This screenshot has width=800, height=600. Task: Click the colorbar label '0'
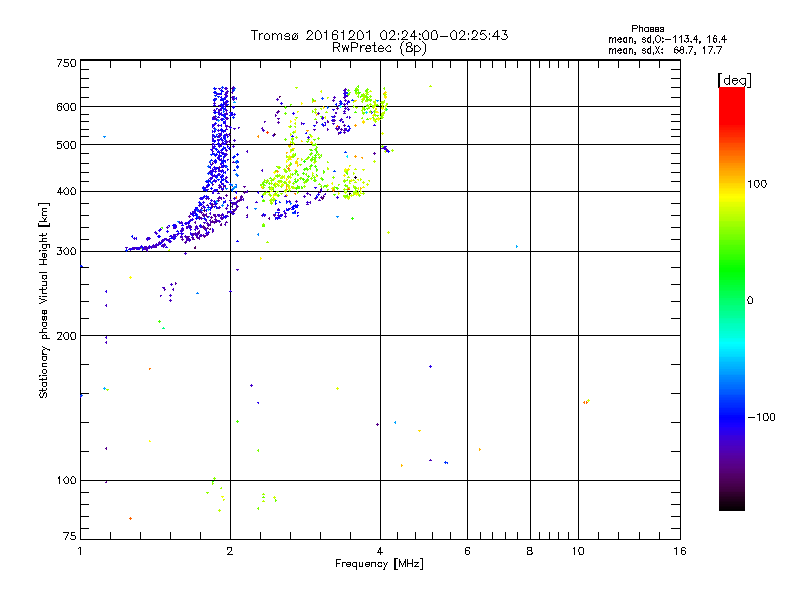pos(750,301)
